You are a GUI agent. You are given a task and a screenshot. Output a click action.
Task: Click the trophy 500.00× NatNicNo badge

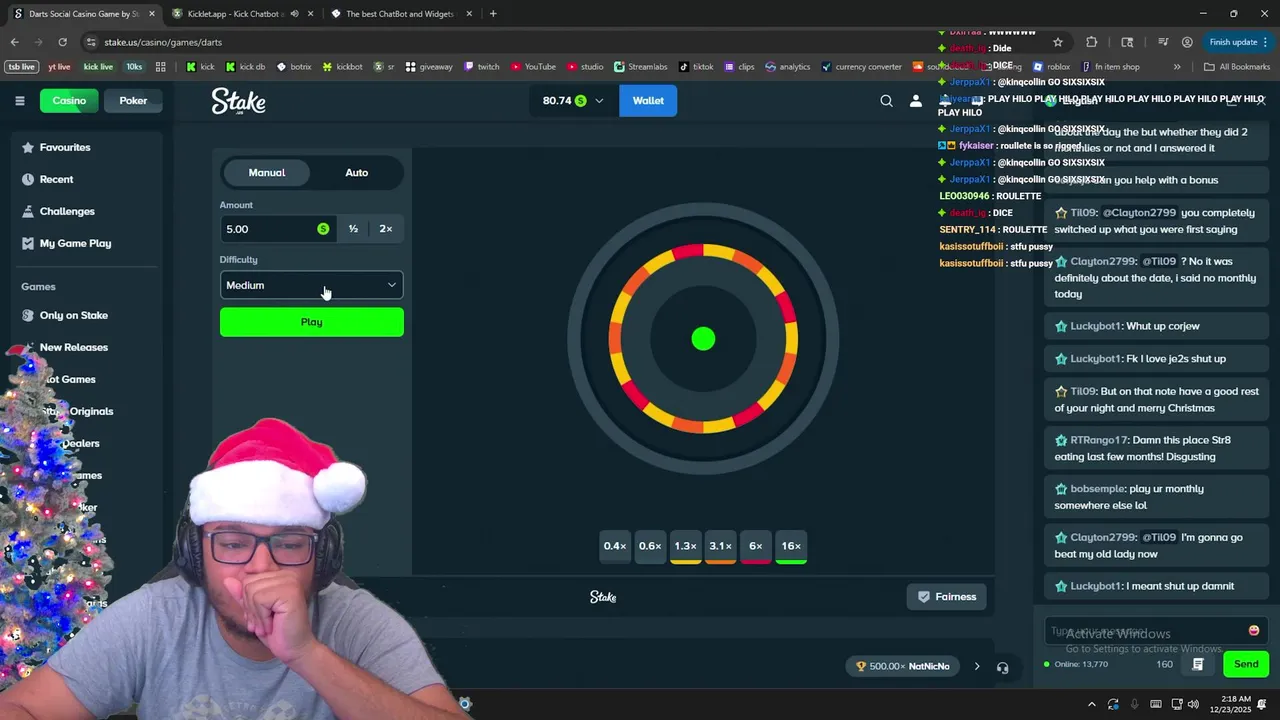pos(903,667)
